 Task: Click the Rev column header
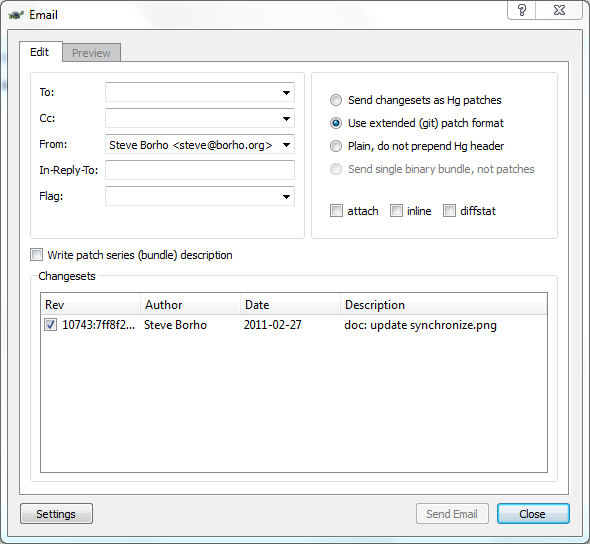90,304
